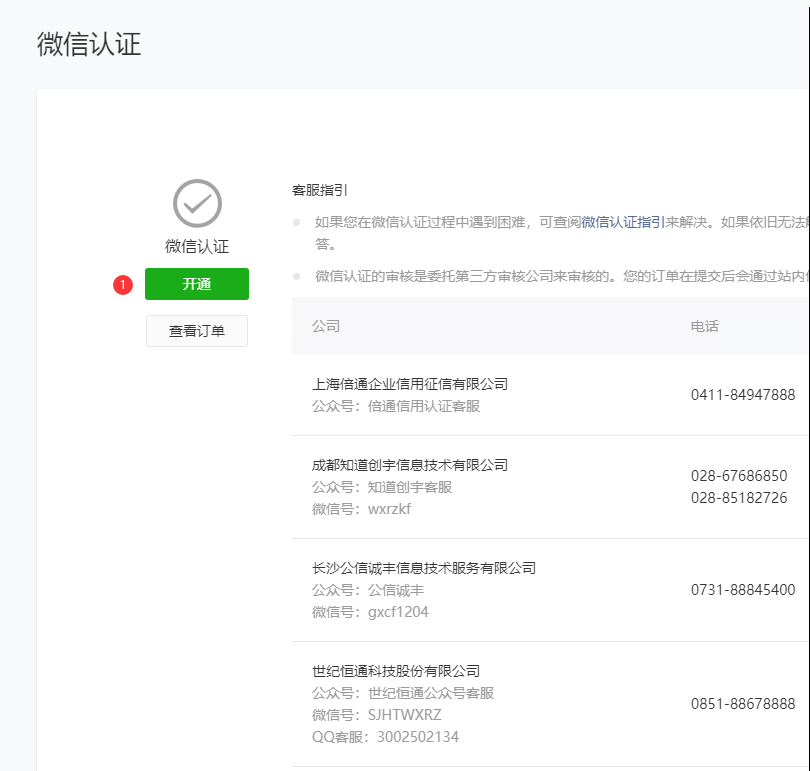Select phone number 028-67686850
This screenshot has height=771, width=810.
click(739, 476)
